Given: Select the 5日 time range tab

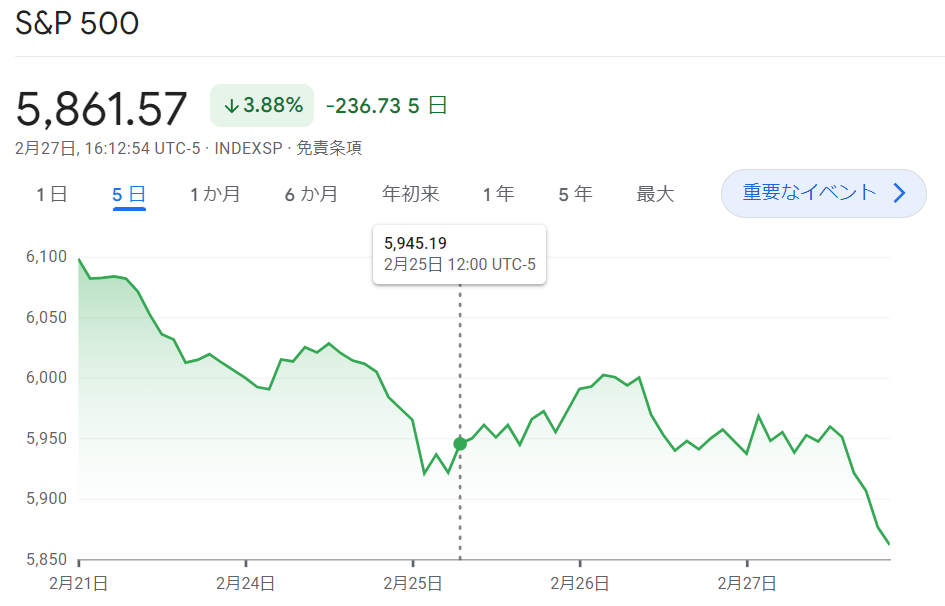Looking at the screenshot, I should click(x=129, y=194).
